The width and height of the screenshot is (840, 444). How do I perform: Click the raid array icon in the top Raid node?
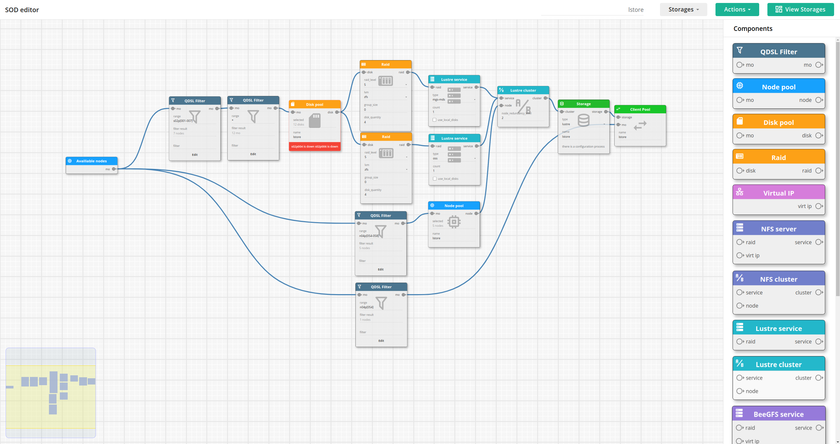387,83
